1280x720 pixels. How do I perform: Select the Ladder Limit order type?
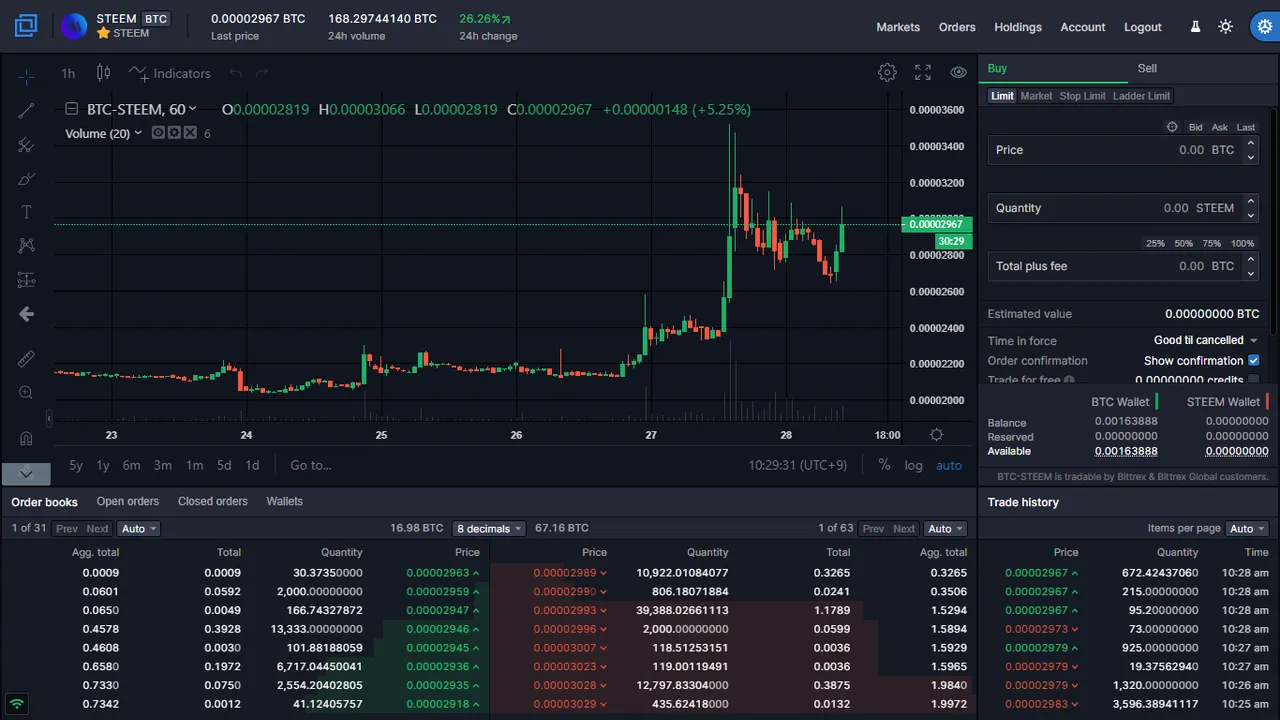1141,96
